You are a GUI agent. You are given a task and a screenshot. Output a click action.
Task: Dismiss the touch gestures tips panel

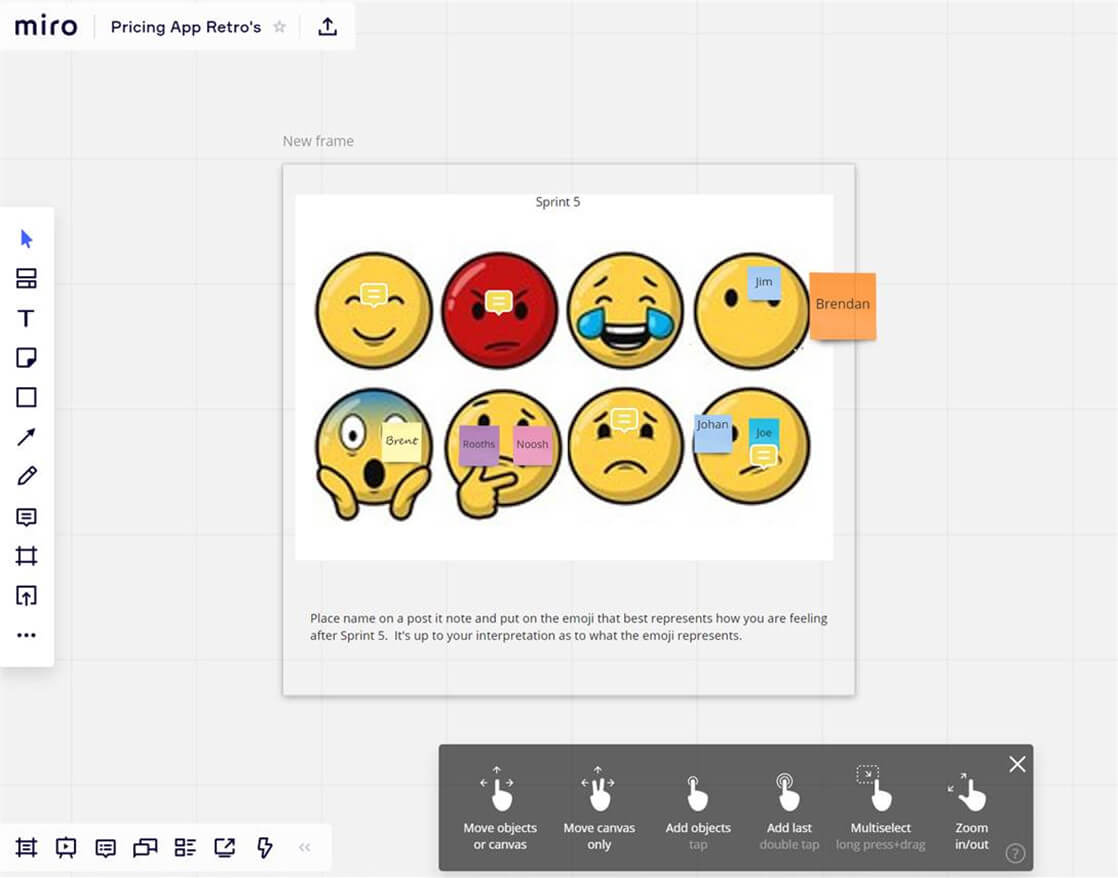click(1017, 764)
